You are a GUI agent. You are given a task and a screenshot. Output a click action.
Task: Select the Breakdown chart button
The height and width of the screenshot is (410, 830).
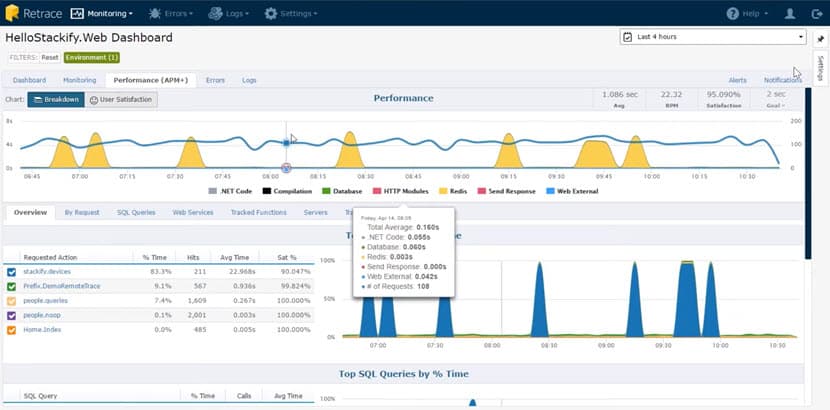[x=56, y=99]
